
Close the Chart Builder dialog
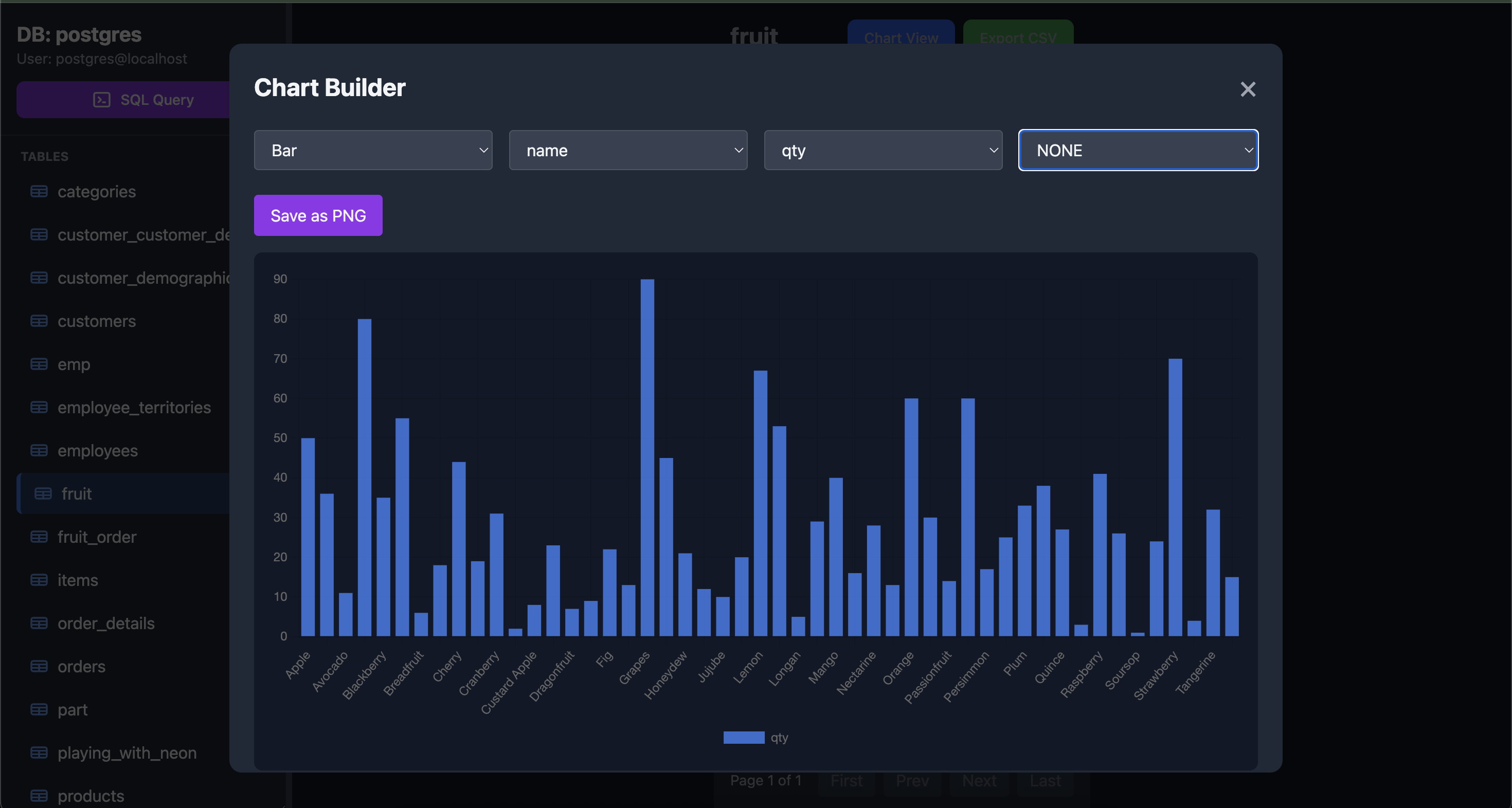1248,89
